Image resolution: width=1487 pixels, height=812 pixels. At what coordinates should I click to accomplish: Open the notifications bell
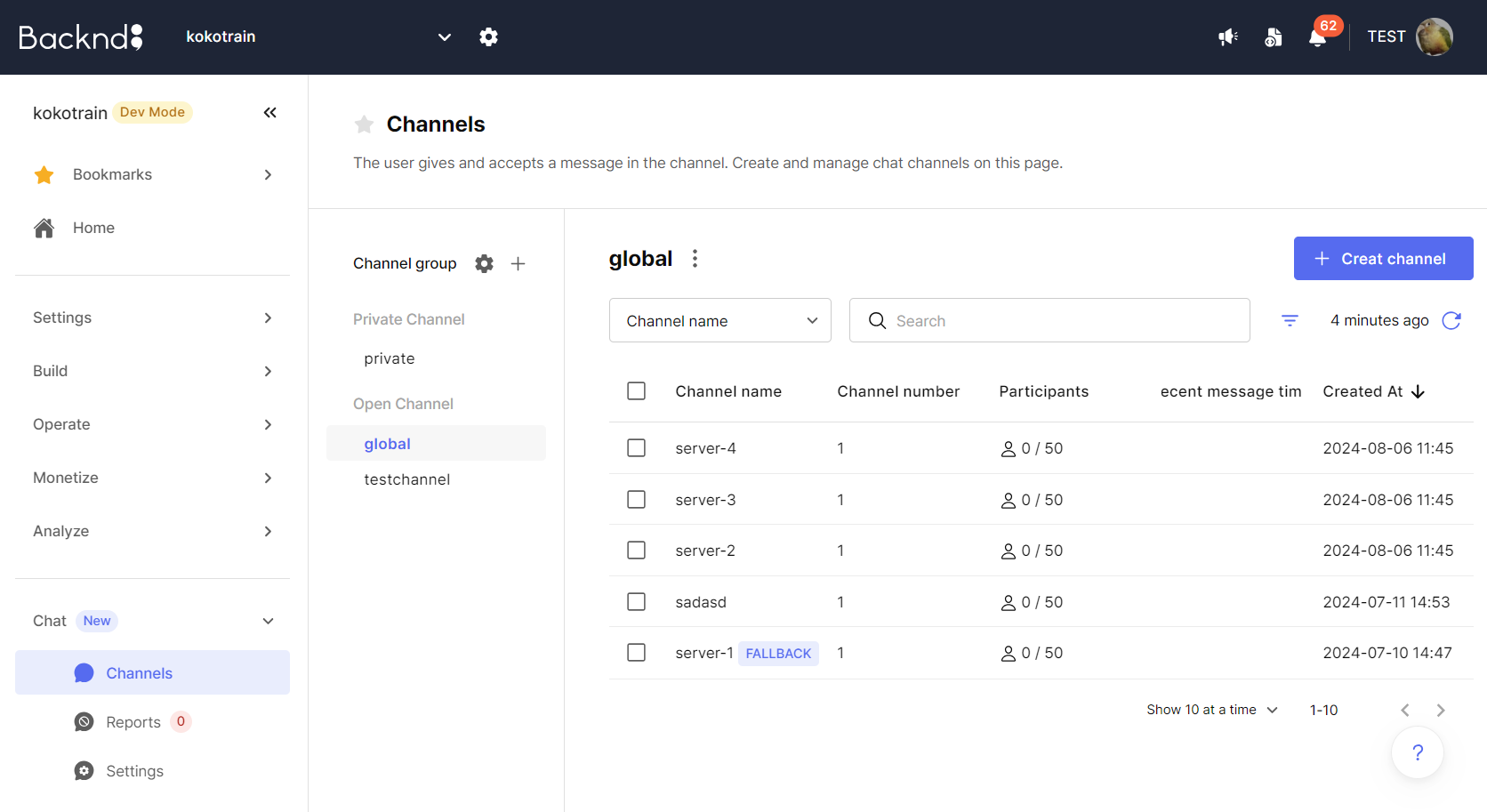(1317, 37)
